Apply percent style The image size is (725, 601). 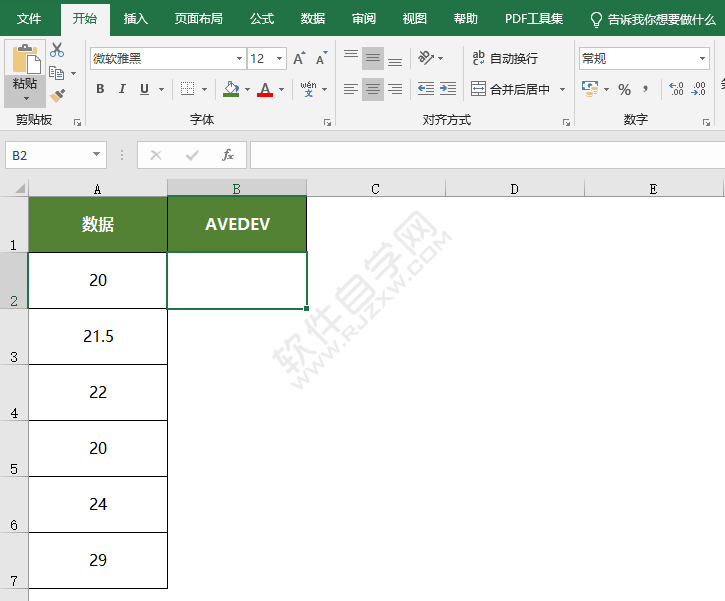click(x=625, y=89)
